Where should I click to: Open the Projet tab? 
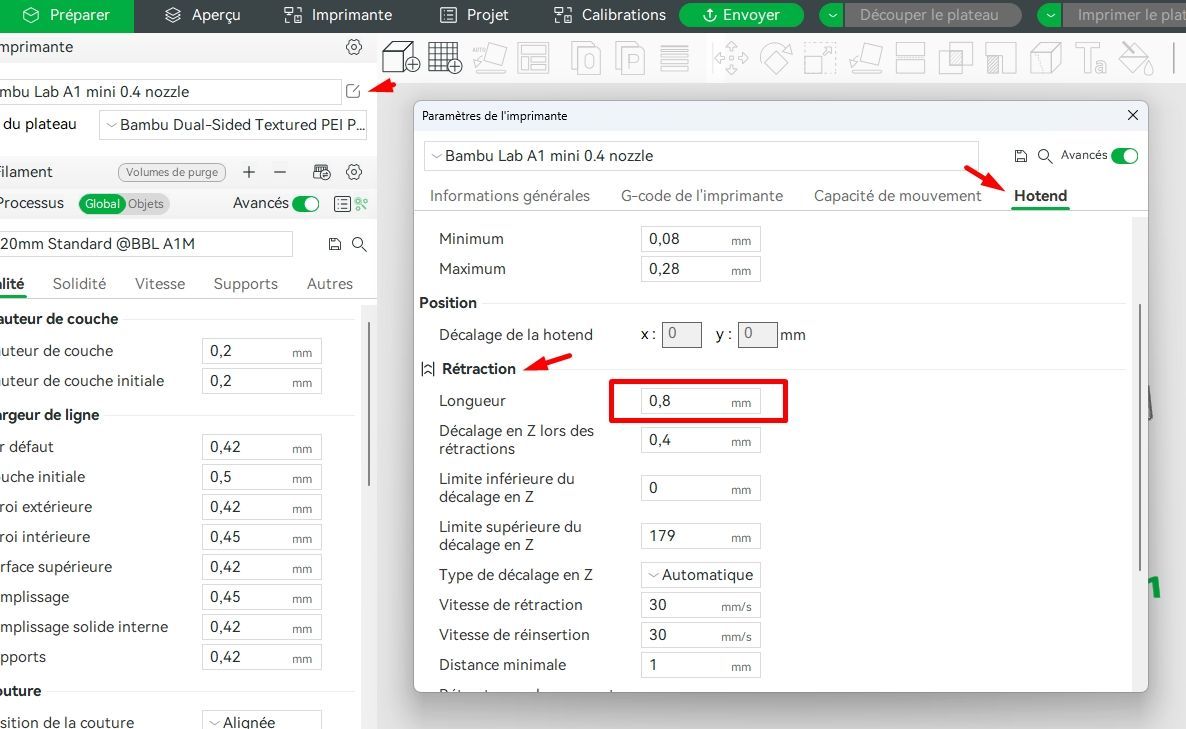474,15
